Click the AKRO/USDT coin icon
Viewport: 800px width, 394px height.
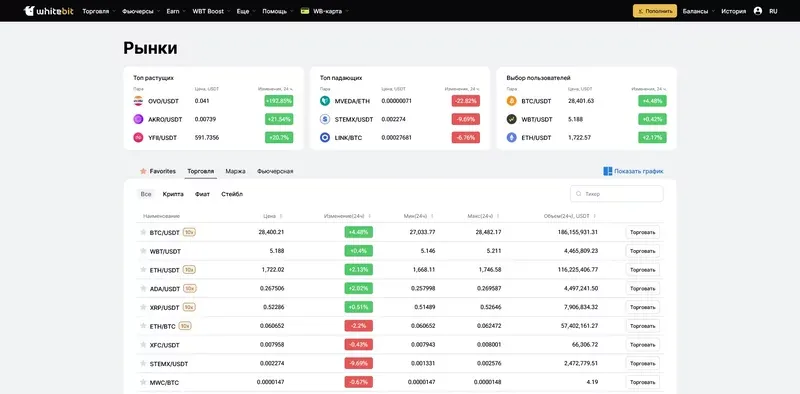coord(138,119)
